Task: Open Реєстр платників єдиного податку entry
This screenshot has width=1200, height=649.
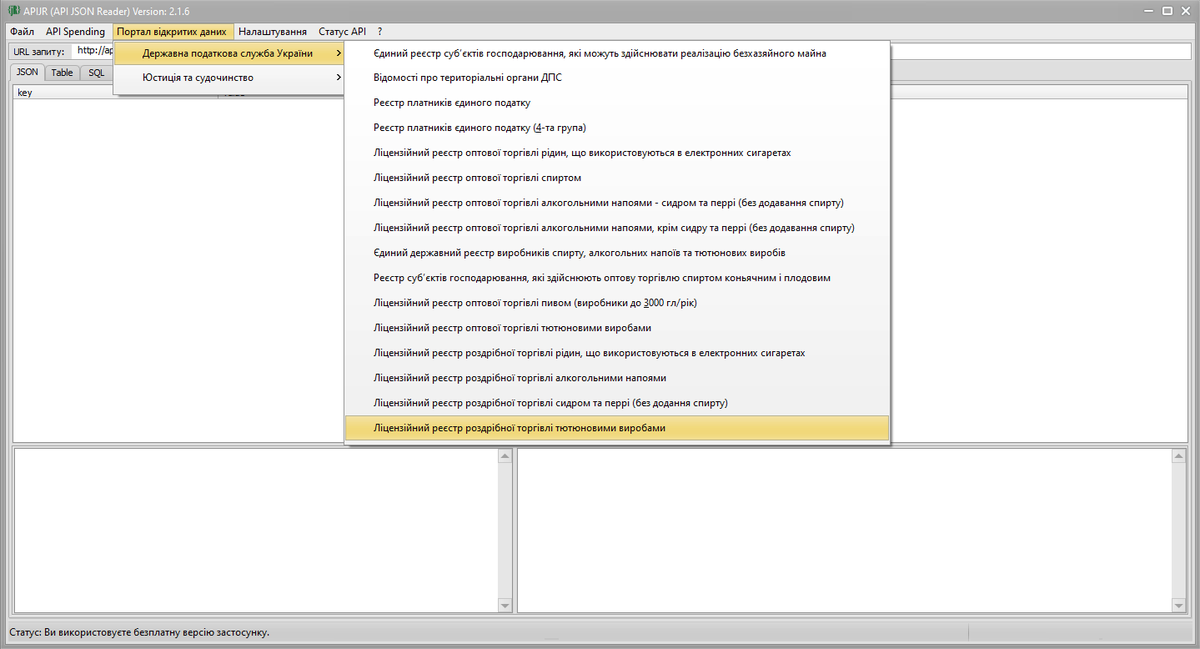Action: (616, 103)
